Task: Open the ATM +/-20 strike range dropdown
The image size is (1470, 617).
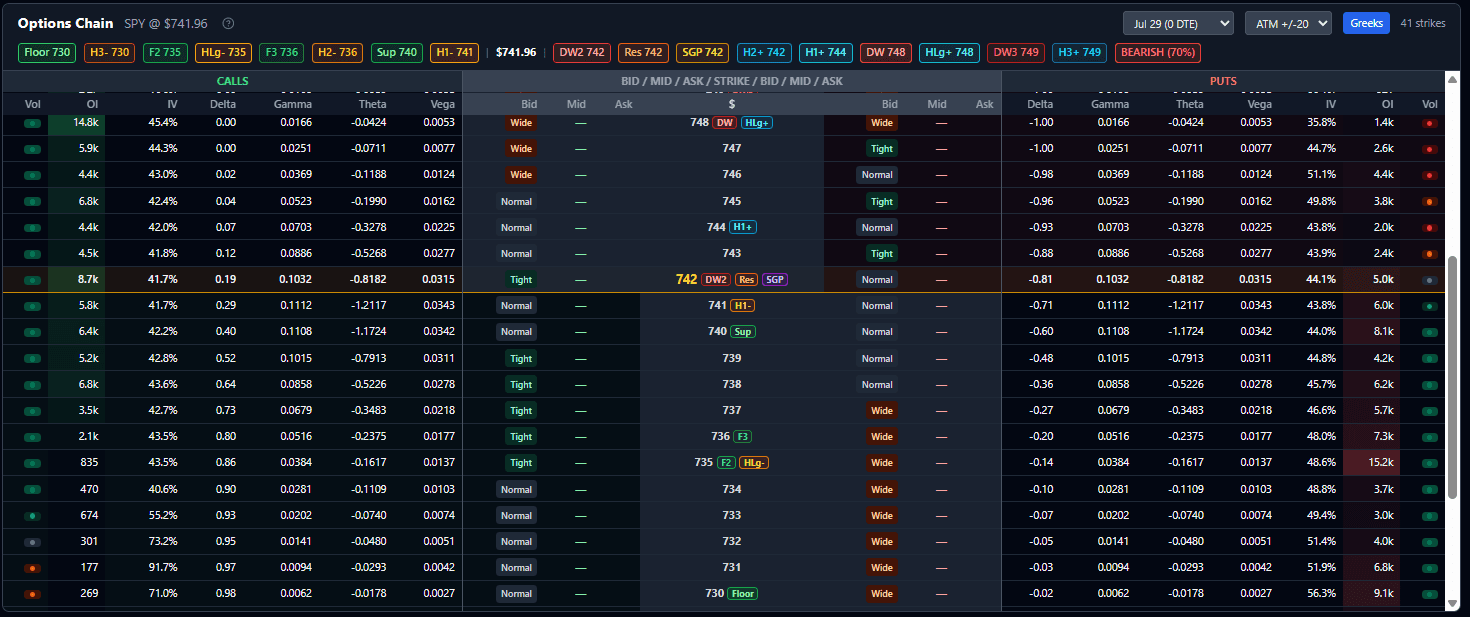Action: pyautogui.click(x=1288, y=23)
